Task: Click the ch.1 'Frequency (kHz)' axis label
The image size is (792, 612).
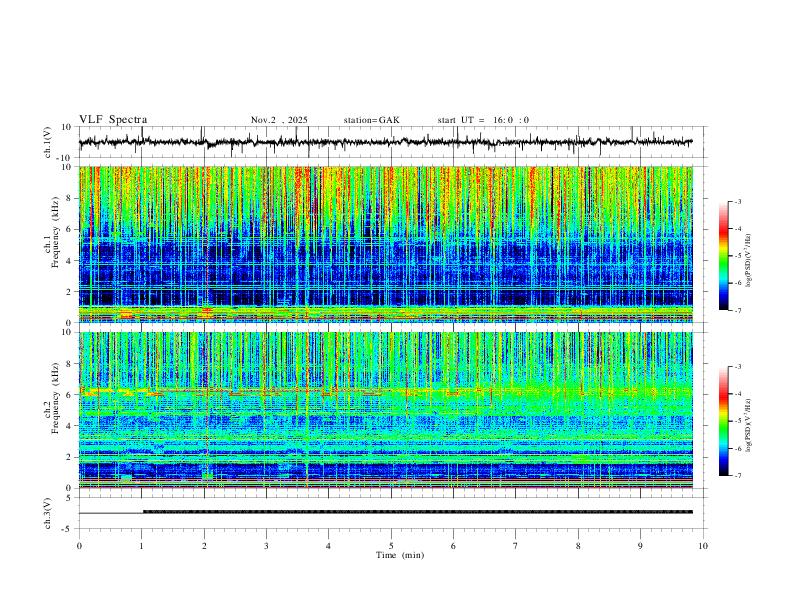Action: click(x=55, y=232)
